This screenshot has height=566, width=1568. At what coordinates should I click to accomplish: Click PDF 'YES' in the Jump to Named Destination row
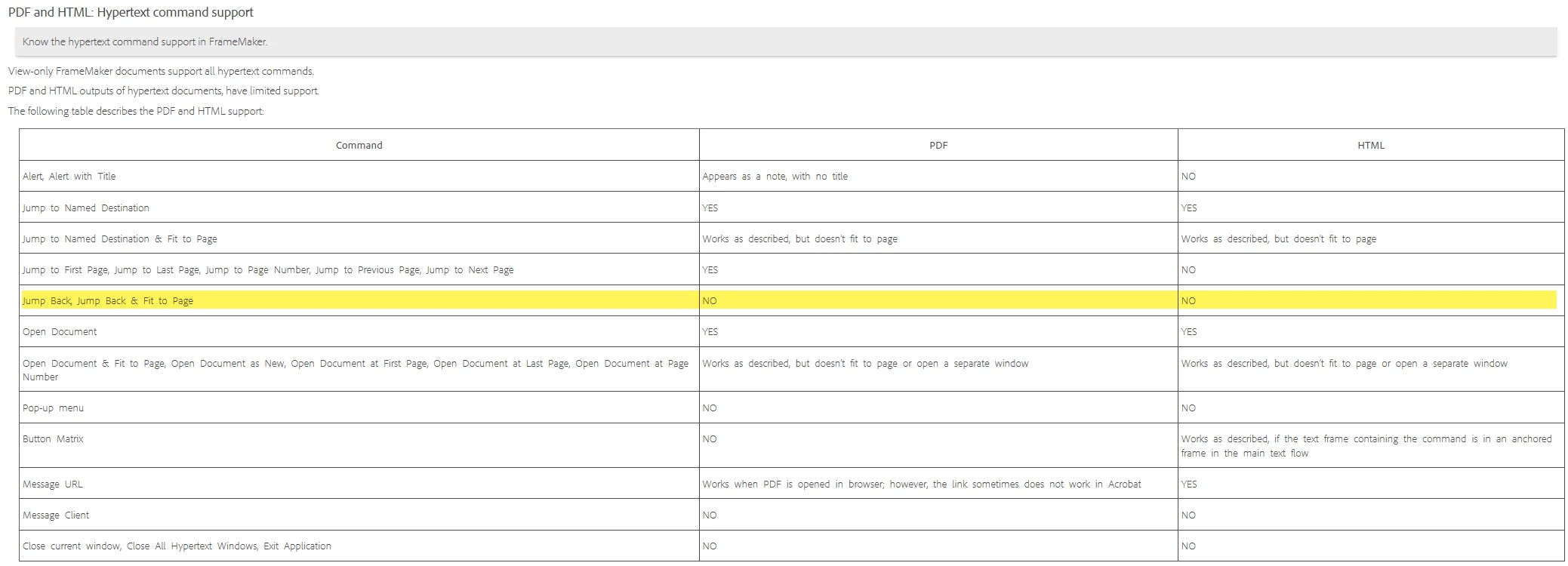[x=938, y=208]
